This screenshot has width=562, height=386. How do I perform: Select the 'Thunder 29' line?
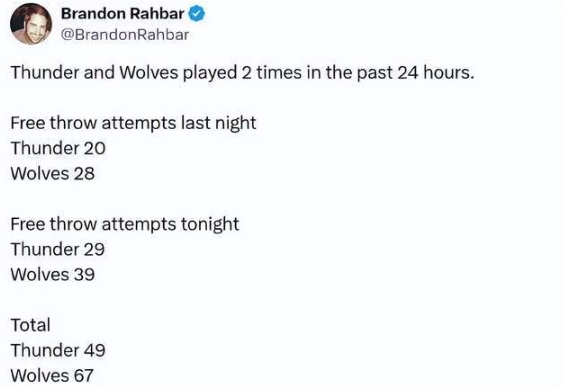[58, 249]
